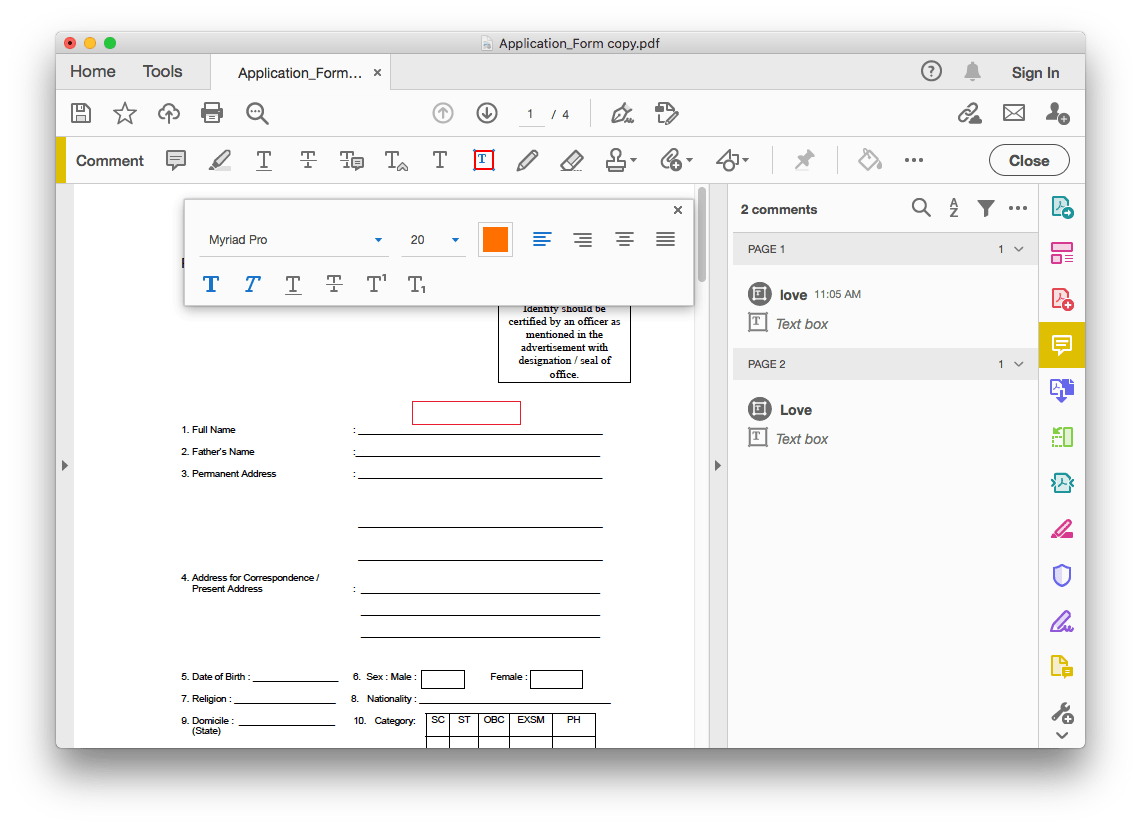This screenshot has width=1141, height=828.
Task: Open the Fill & Sign tool
Action: pyautogui.click(x=1062, y=621)
